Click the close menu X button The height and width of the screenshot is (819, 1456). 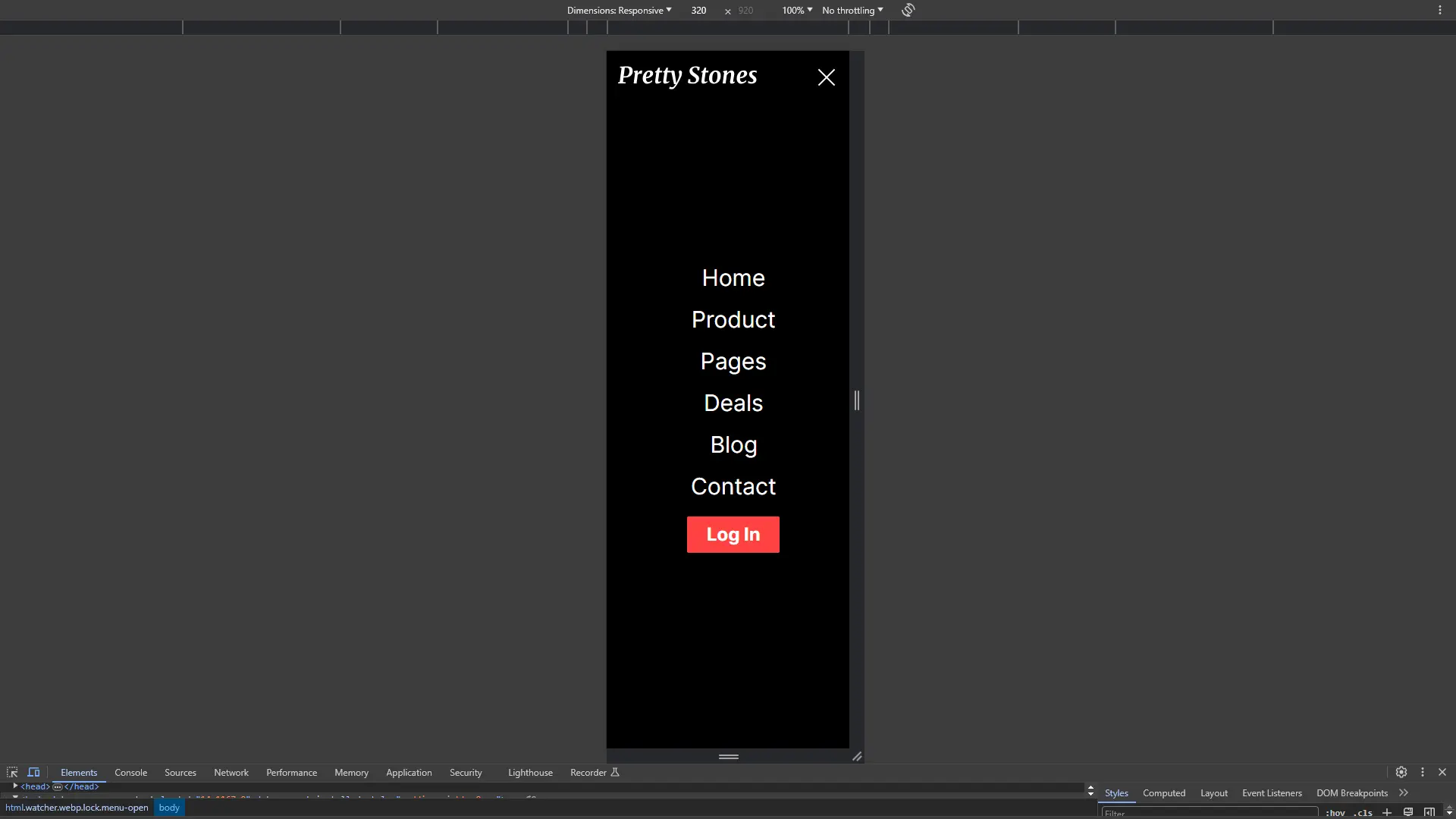(x=826, y=76)
